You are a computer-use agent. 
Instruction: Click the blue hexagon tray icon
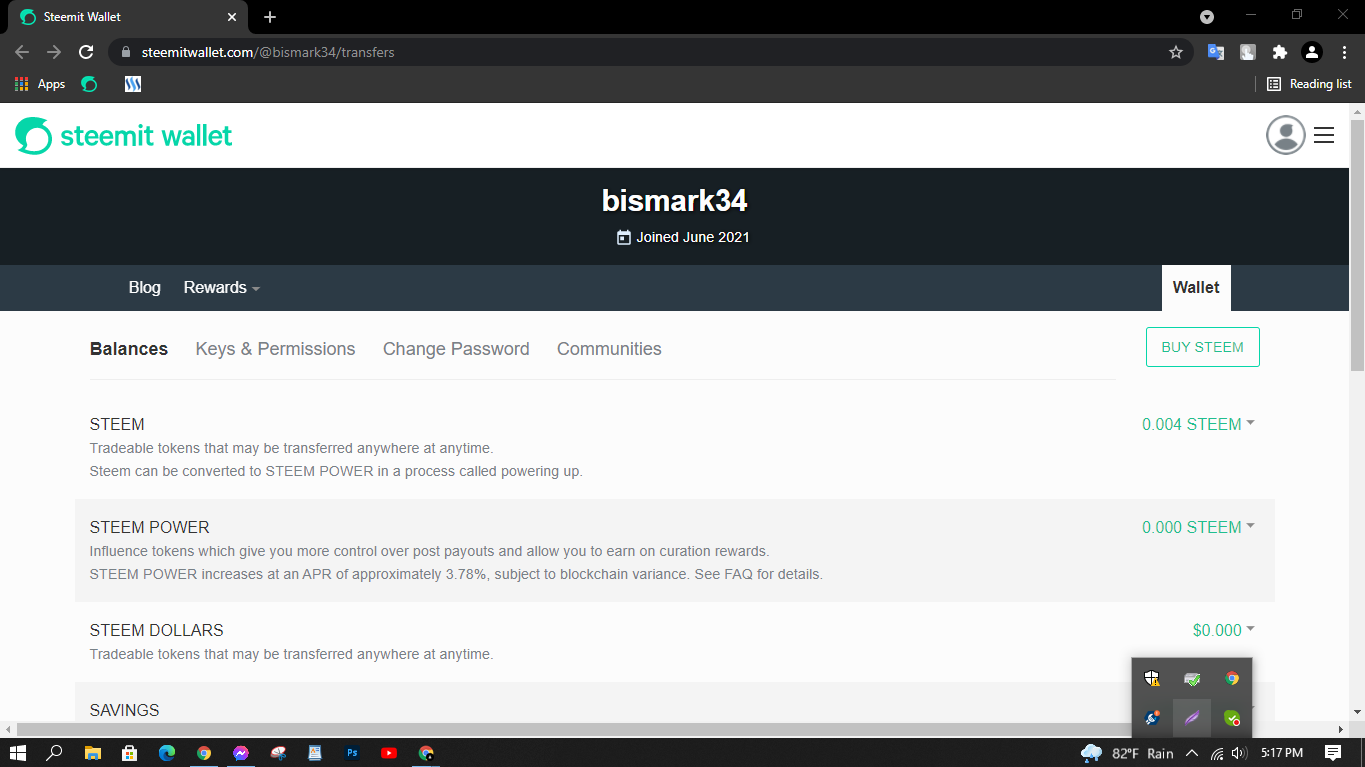[1152, 718]
